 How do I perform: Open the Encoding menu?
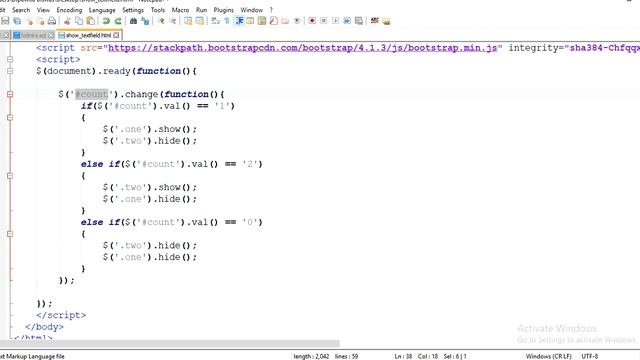[69, 10]
